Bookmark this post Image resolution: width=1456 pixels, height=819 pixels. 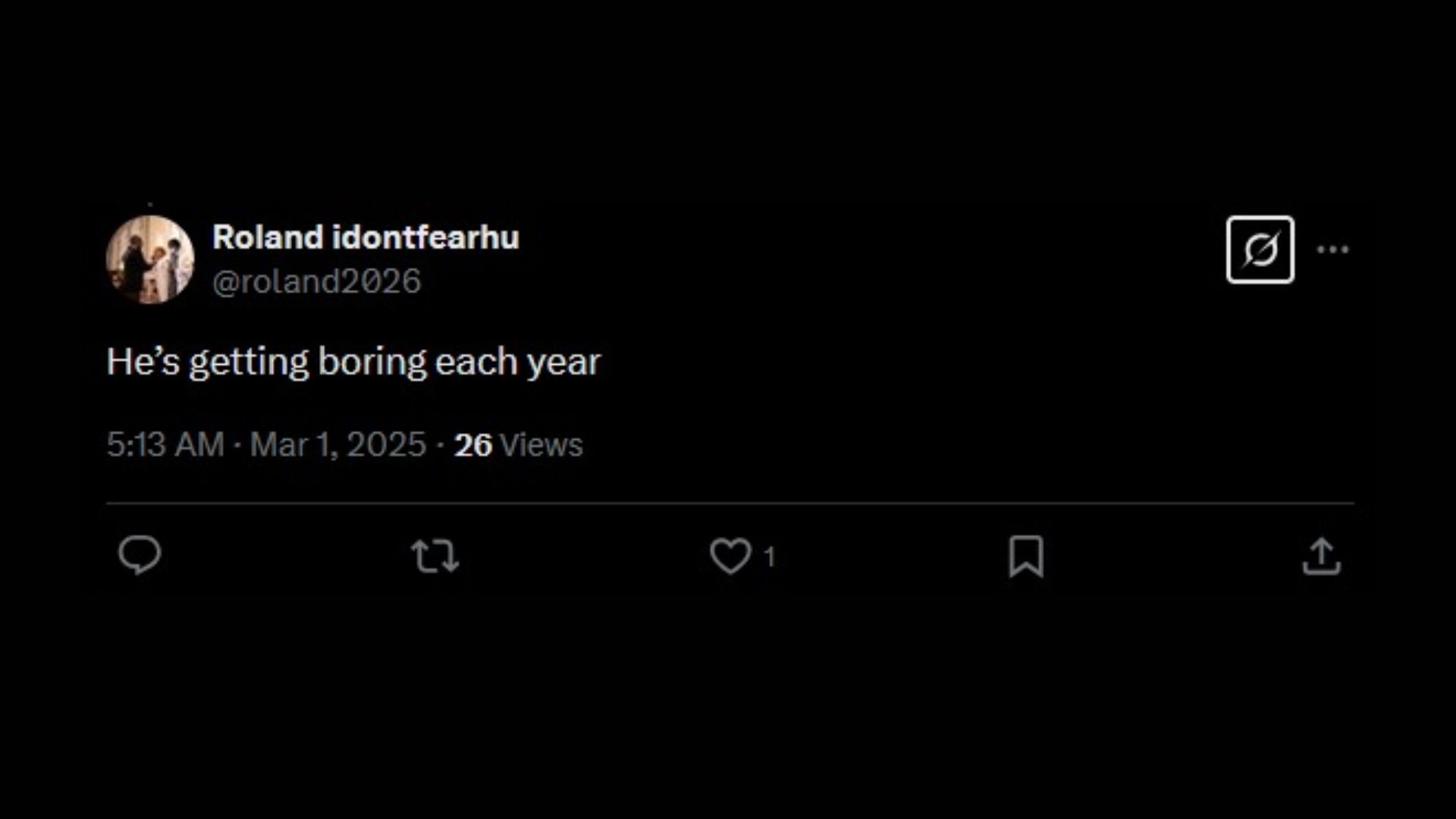point(1026,556)
